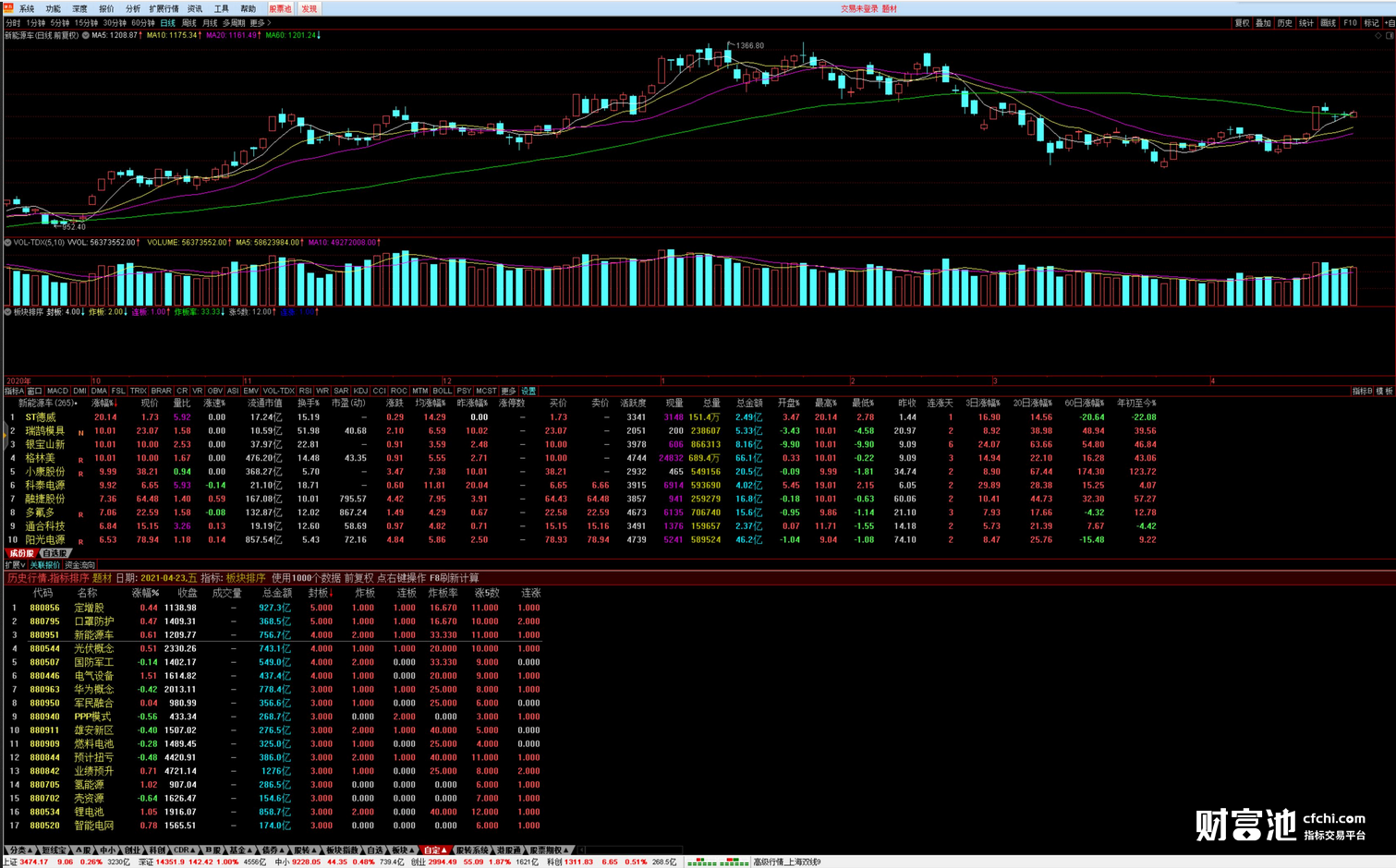The image size is (1396, 868).
Task: Switch to 成份股 tab
Action: pyautogui.click(x=21, y=554)
